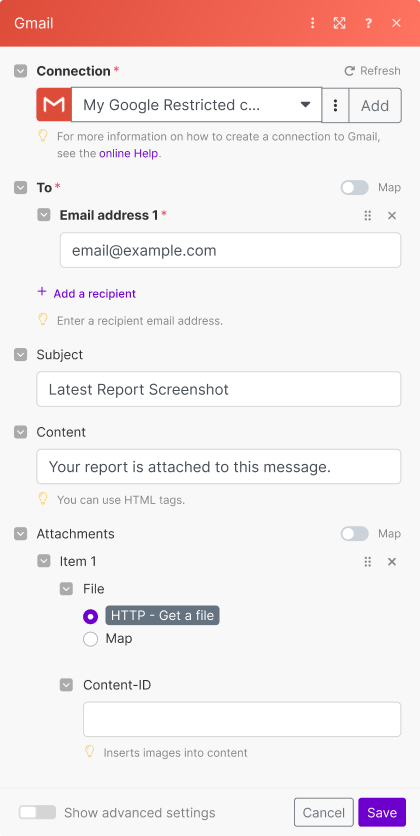Click the Content-ID input field
This screenshot has width=420, height=836.
coord(242,719)
